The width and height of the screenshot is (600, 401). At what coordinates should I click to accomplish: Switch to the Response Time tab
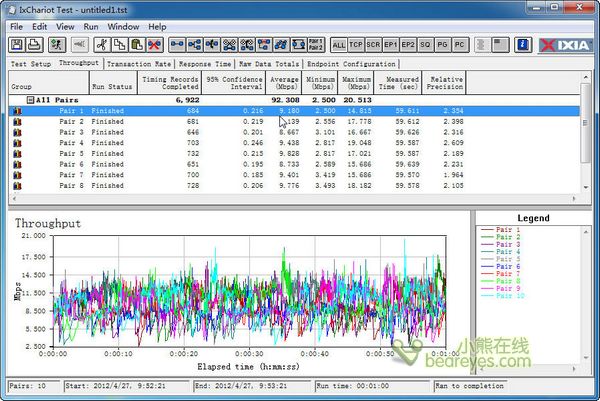point(205,64)
